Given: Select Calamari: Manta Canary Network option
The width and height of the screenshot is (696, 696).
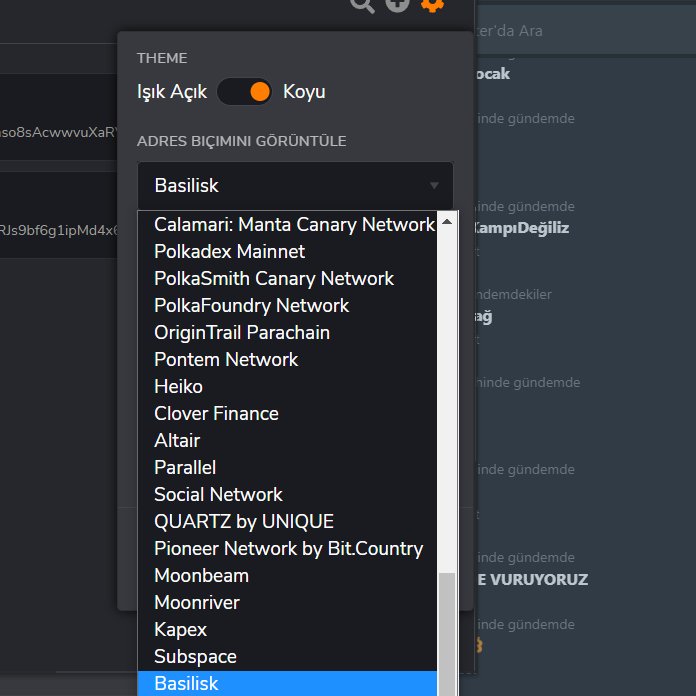Looking at the screenshot, I should coord(287,225).
